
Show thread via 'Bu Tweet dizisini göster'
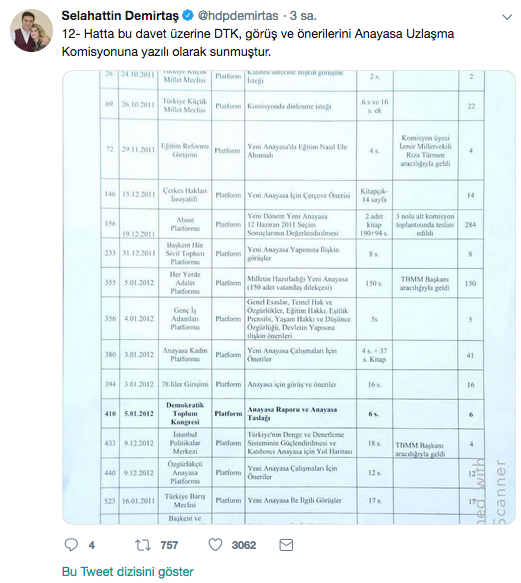pos(128,571)
